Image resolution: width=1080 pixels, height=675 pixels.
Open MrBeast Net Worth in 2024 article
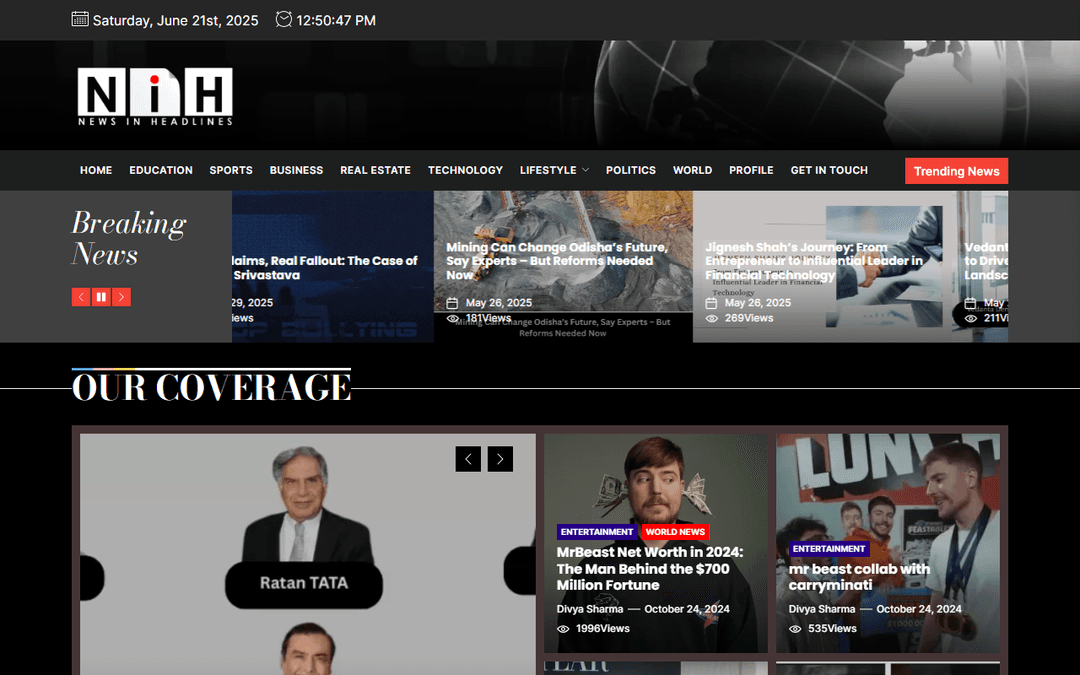pos(650,569)
